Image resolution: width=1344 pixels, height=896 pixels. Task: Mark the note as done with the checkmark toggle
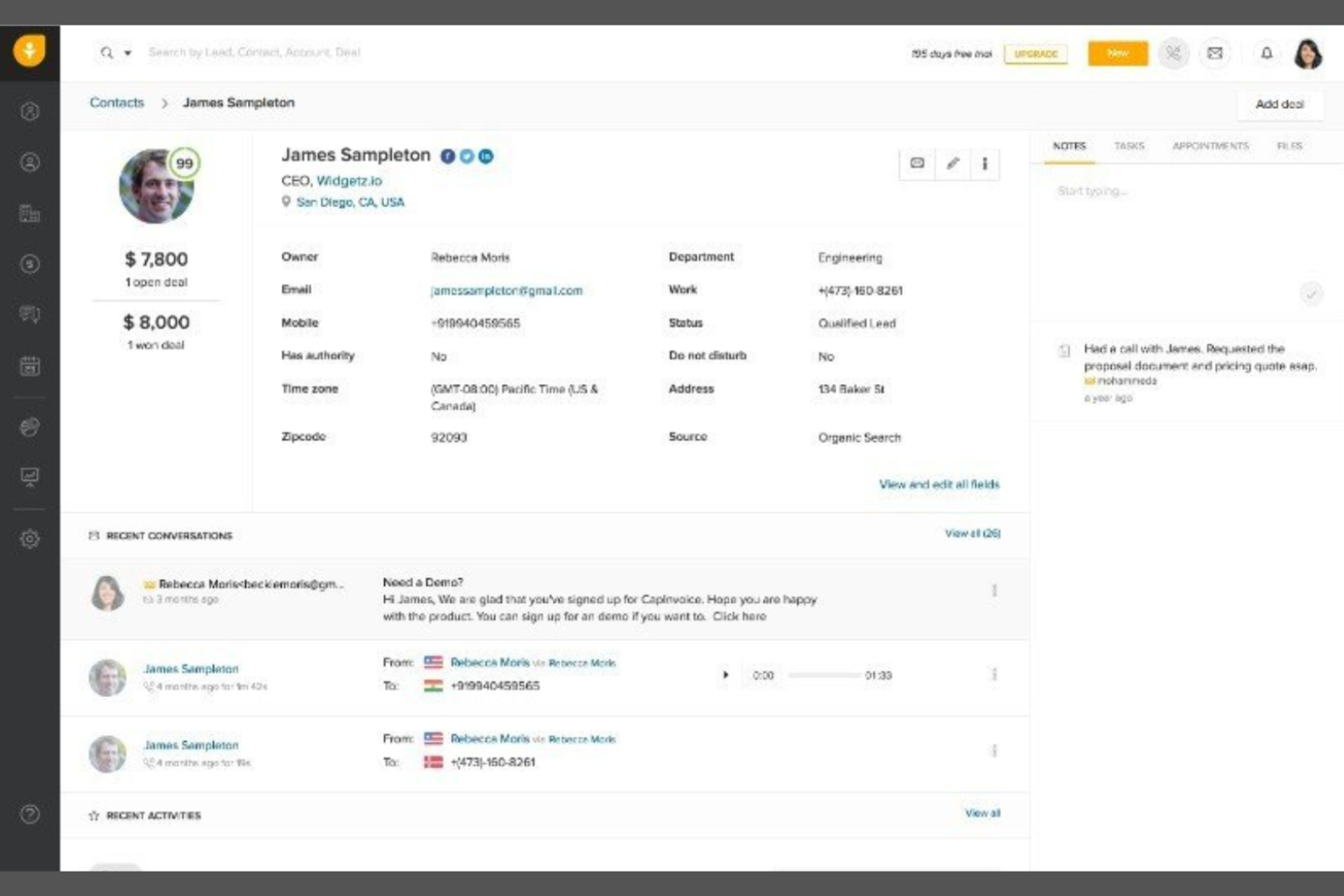1311,293
